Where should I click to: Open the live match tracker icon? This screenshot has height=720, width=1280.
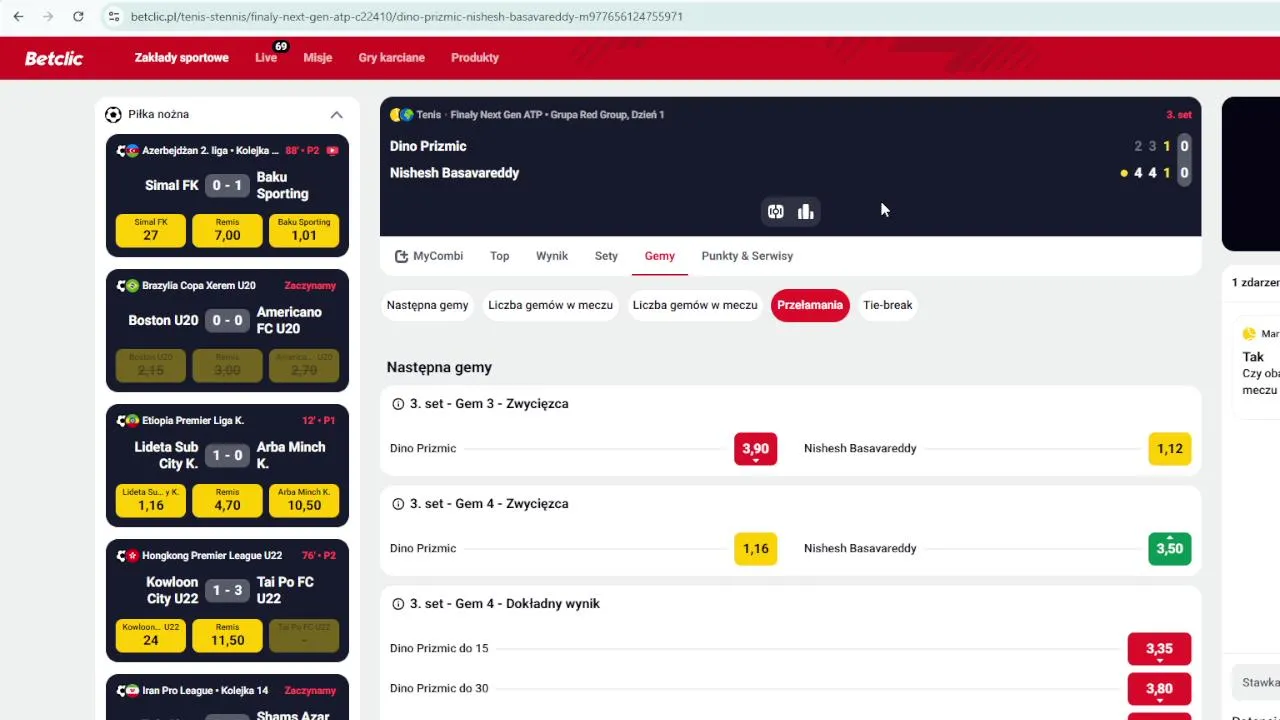point(775,211)
